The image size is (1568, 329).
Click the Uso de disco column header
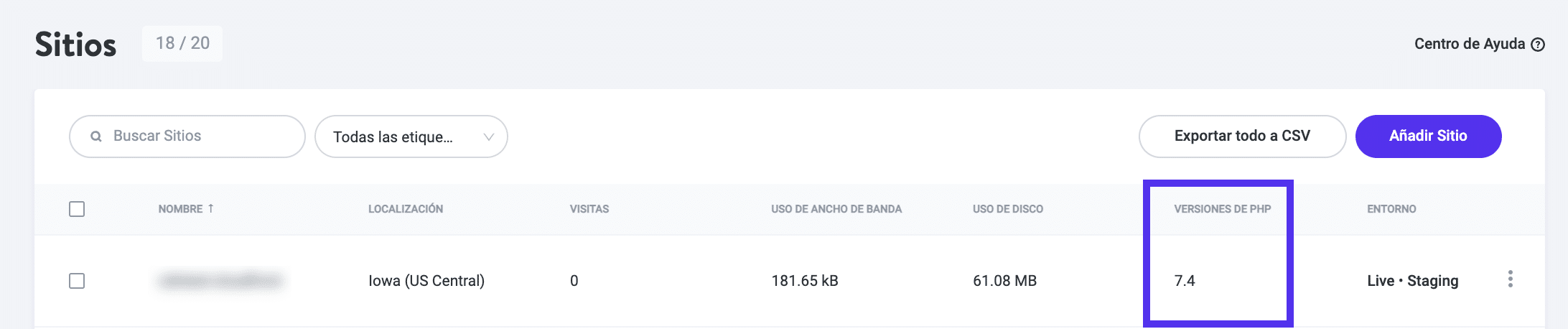click(x=1008, y=209)
